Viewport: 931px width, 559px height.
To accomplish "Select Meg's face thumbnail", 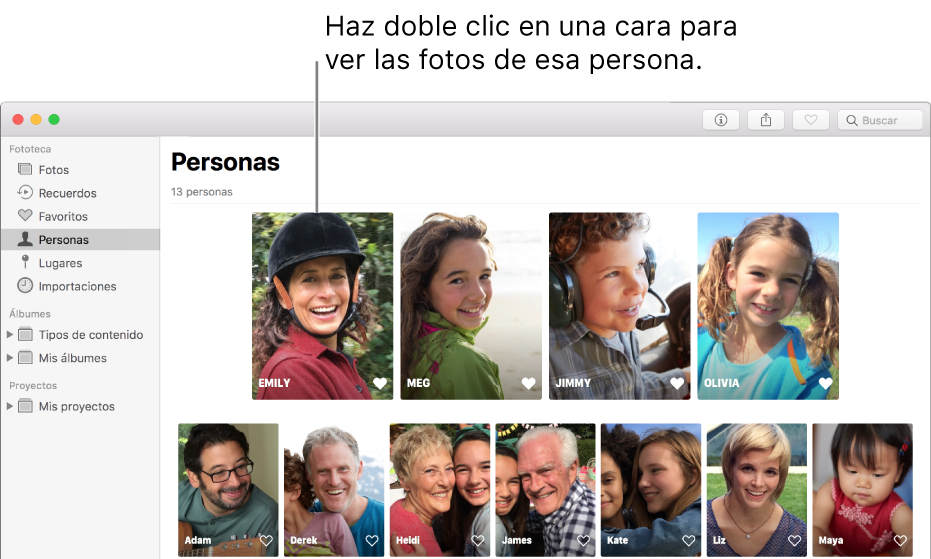I will pyautogui.click(x=471, y=306).
